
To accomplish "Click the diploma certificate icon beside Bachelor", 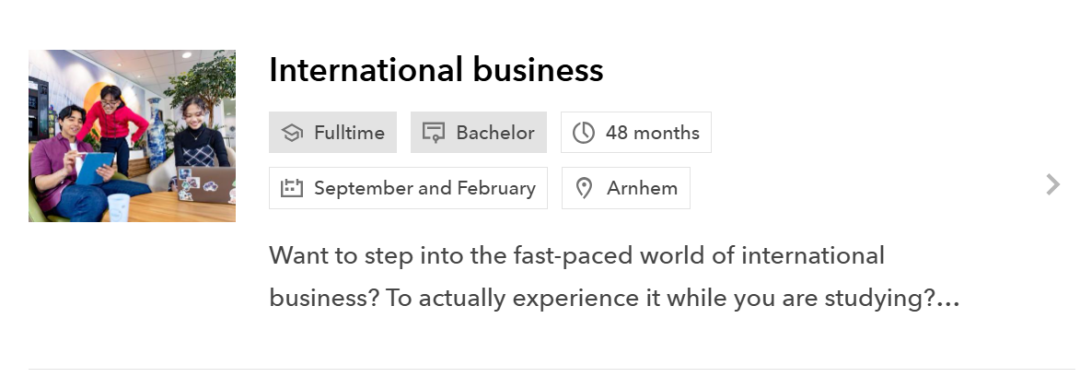I will click(x=433, y=132).
